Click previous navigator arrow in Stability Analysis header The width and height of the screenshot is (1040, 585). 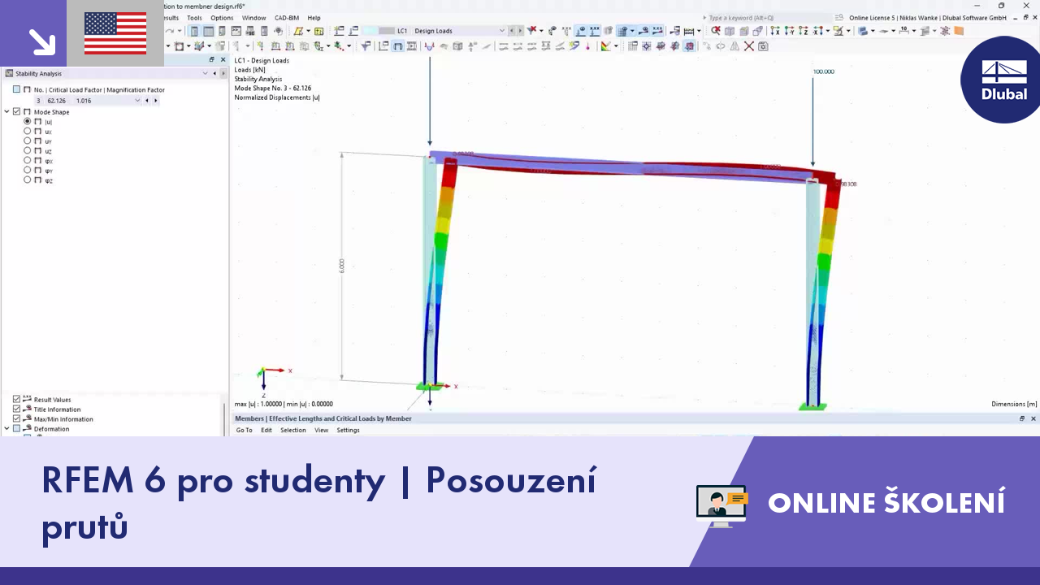pyautogui.click(x=214, y=74)
